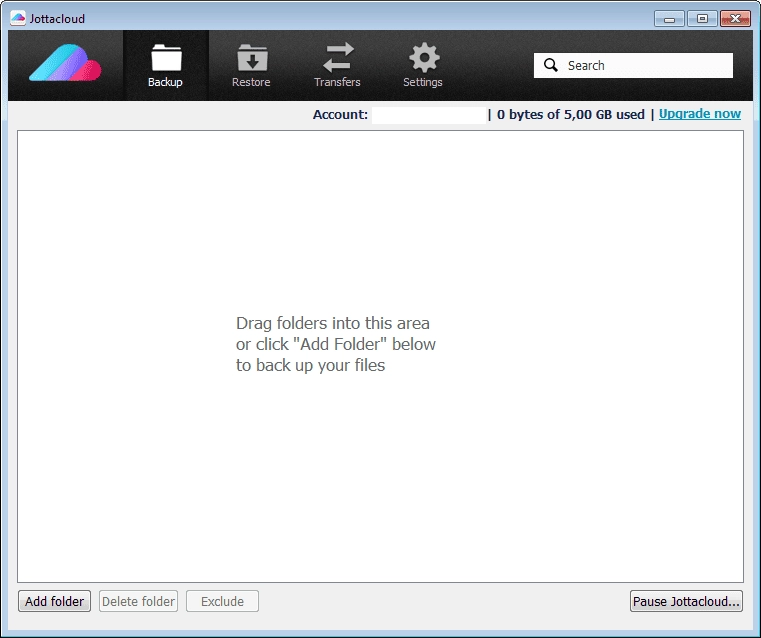Switch to the Restore tab
The height and width of the screenshot is (638, 761).
(251, 65)
